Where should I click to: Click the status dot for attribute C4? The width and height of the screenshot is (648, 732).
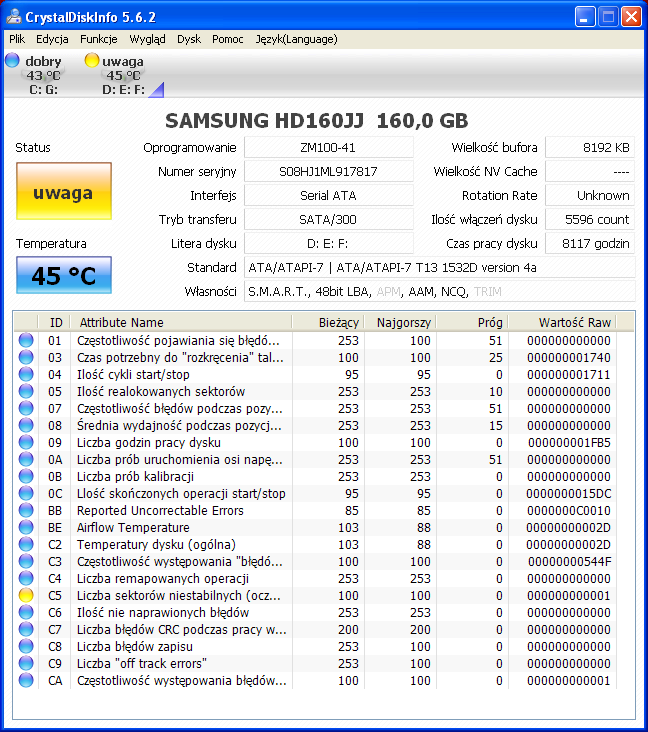coord(26,578)
